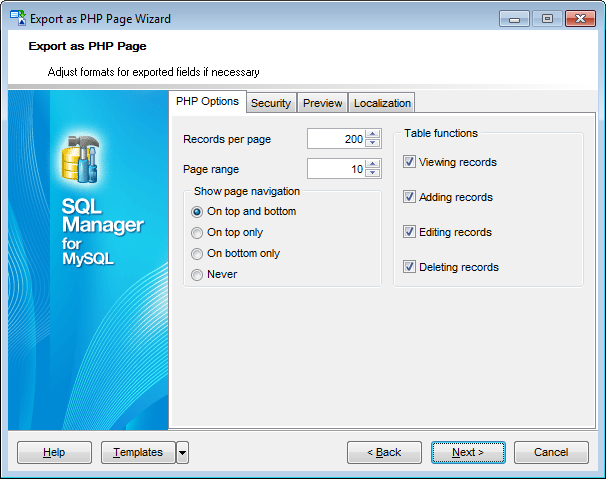This screenshot has width=606, height=479.
Task: Increase Records per page with up arrow
Action: (x=373, y=135)
